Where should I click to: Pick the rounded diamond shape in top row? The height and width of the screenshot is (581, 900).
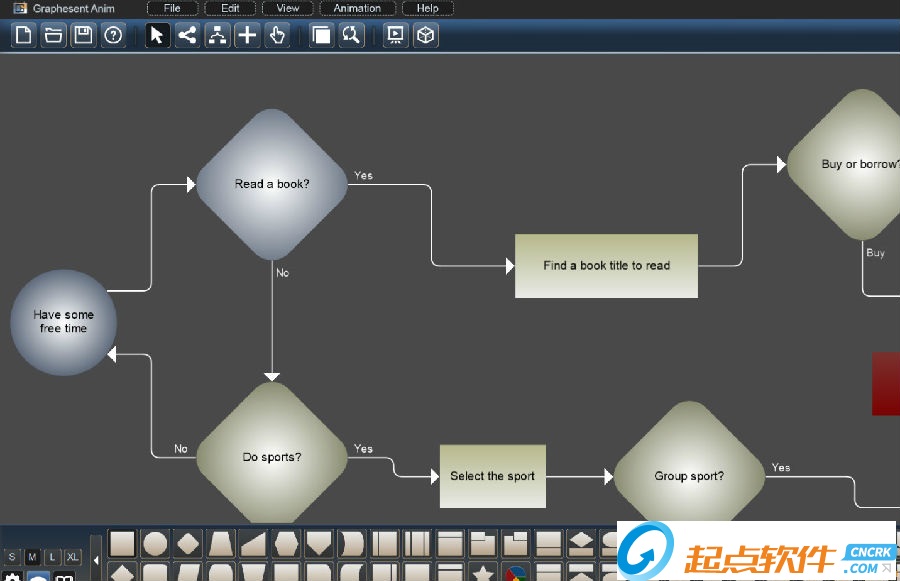point(188,544)
